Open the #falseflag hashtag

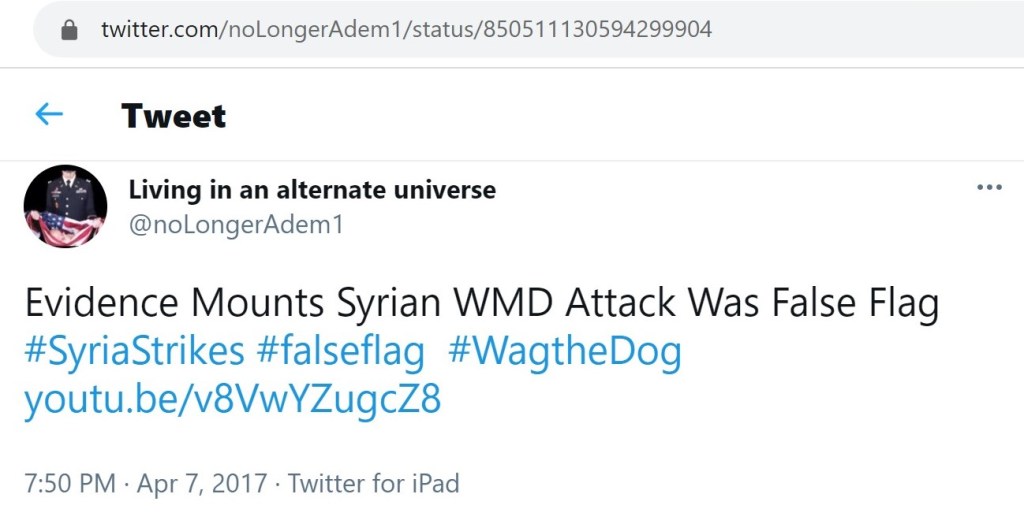(340, 352)
